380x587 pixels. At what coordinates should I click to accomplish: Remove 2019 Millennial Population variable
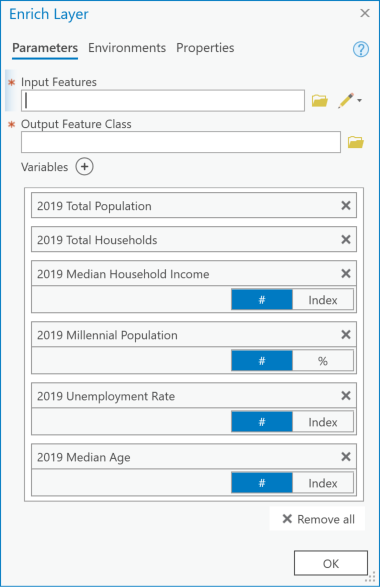tap(346, 335)
